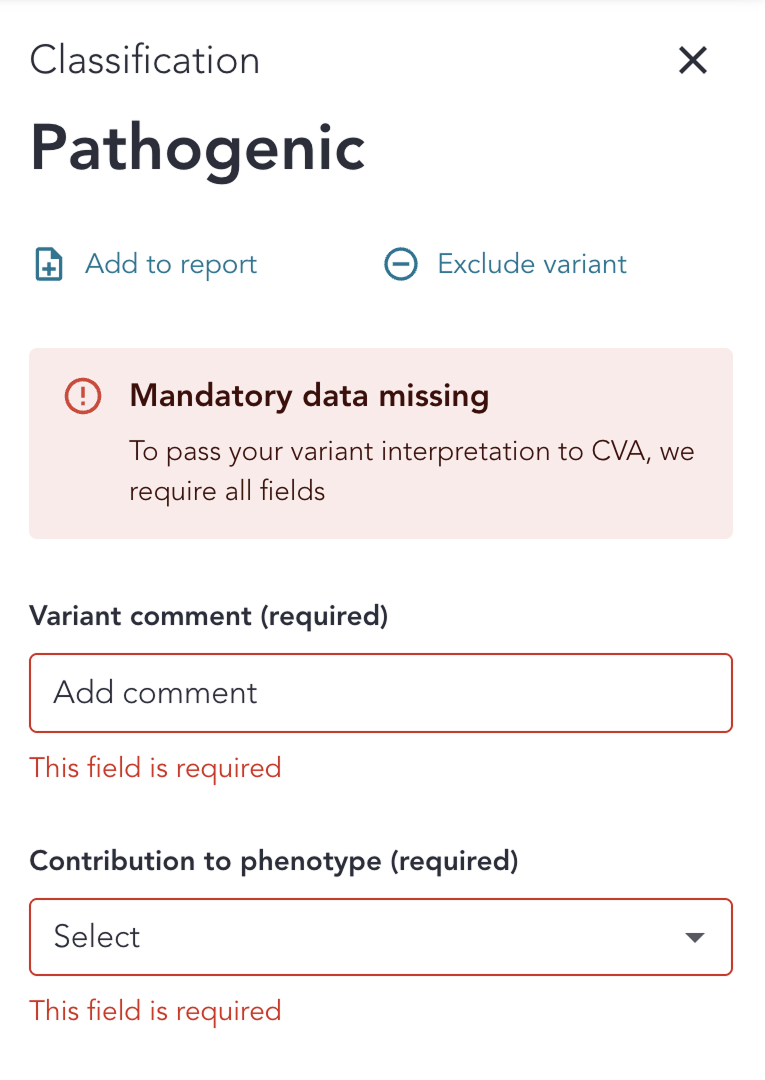Click the first This field is required message

[x=156, y=768]
